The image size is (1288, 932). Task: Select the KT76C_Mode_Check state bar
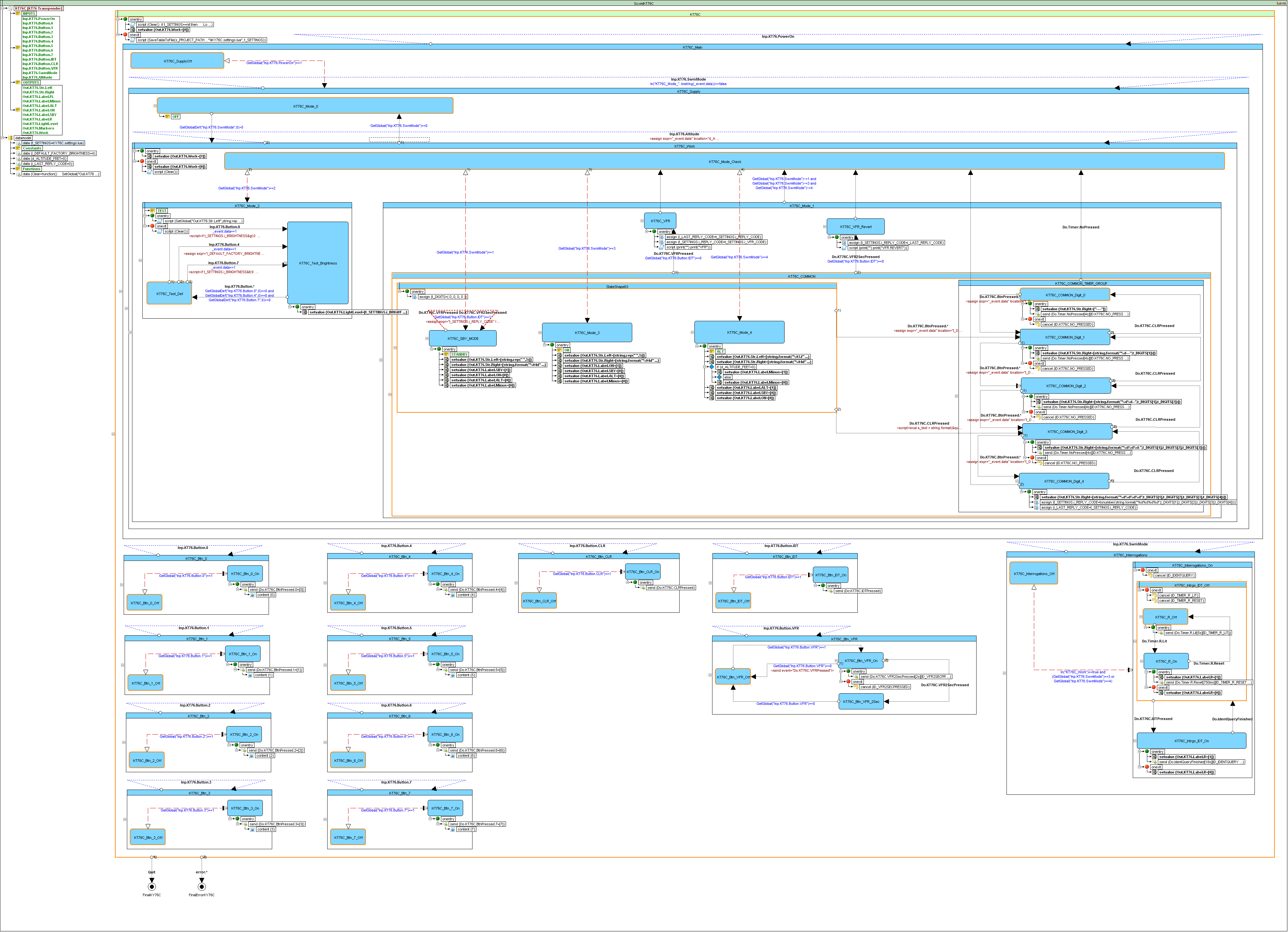[724, 162]
